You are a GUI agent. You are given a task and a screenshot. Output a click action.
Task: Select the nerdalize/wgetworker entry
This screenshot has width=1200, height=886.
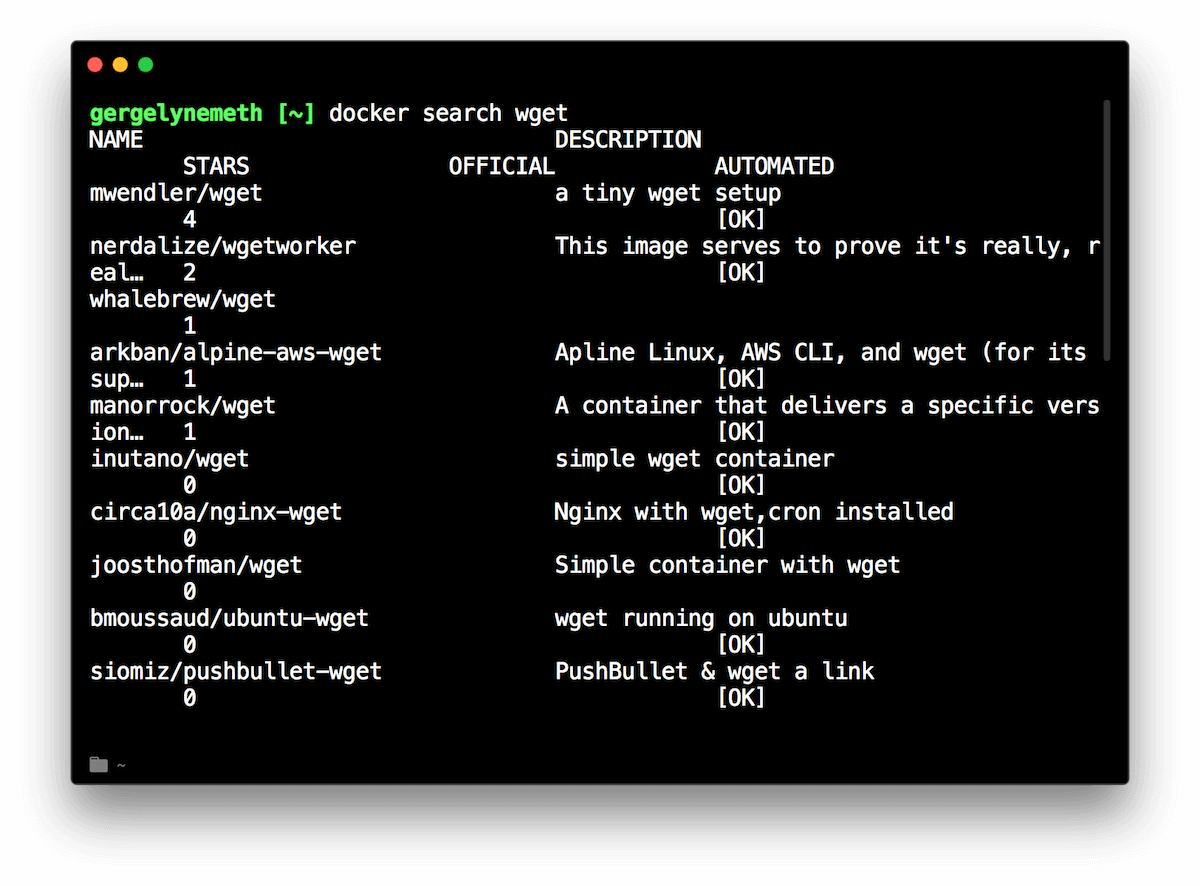[221, 245]
